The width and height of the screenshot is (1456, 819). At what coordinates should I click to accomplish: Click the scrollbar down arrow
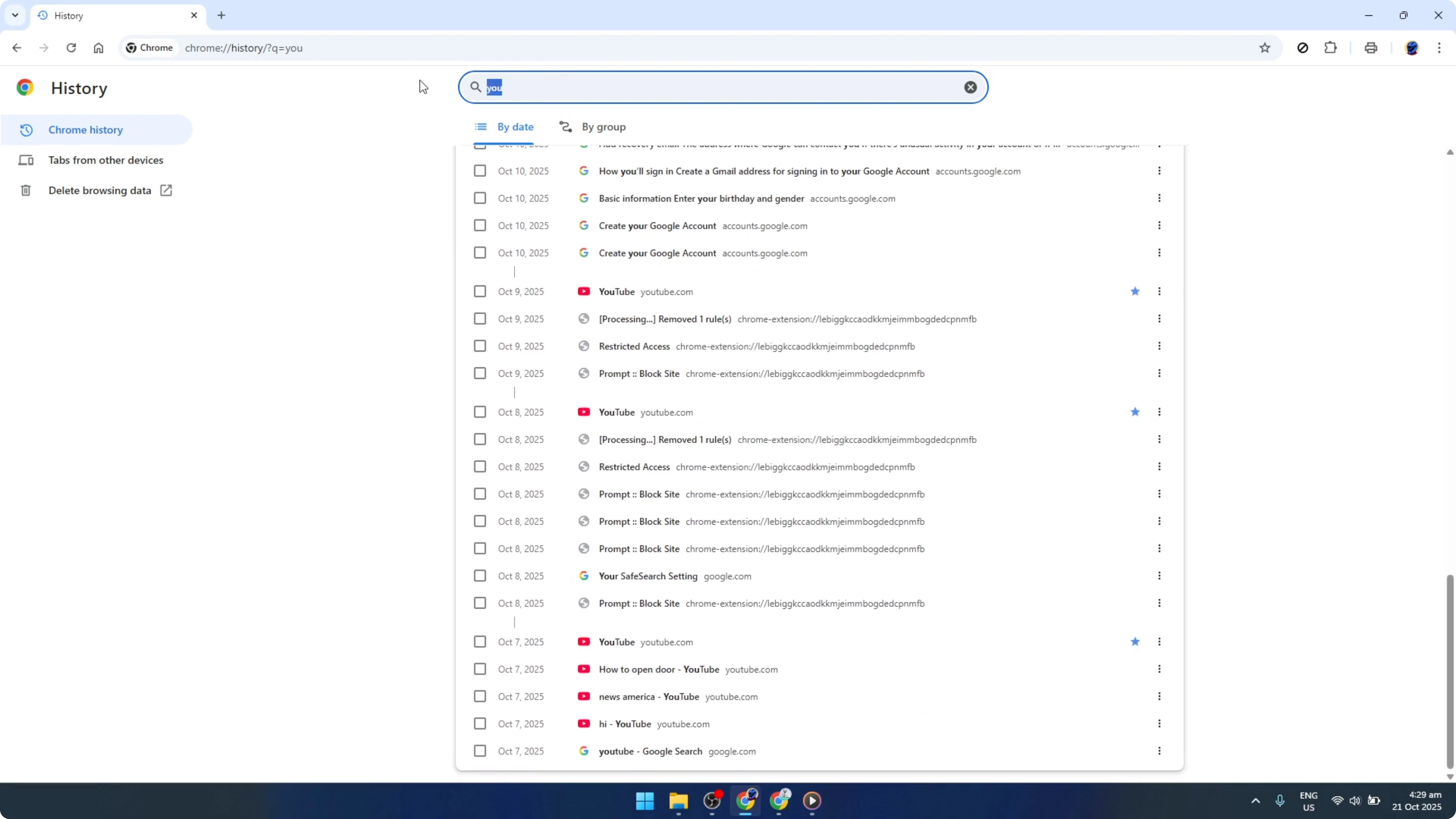(x=1450, y=777)
